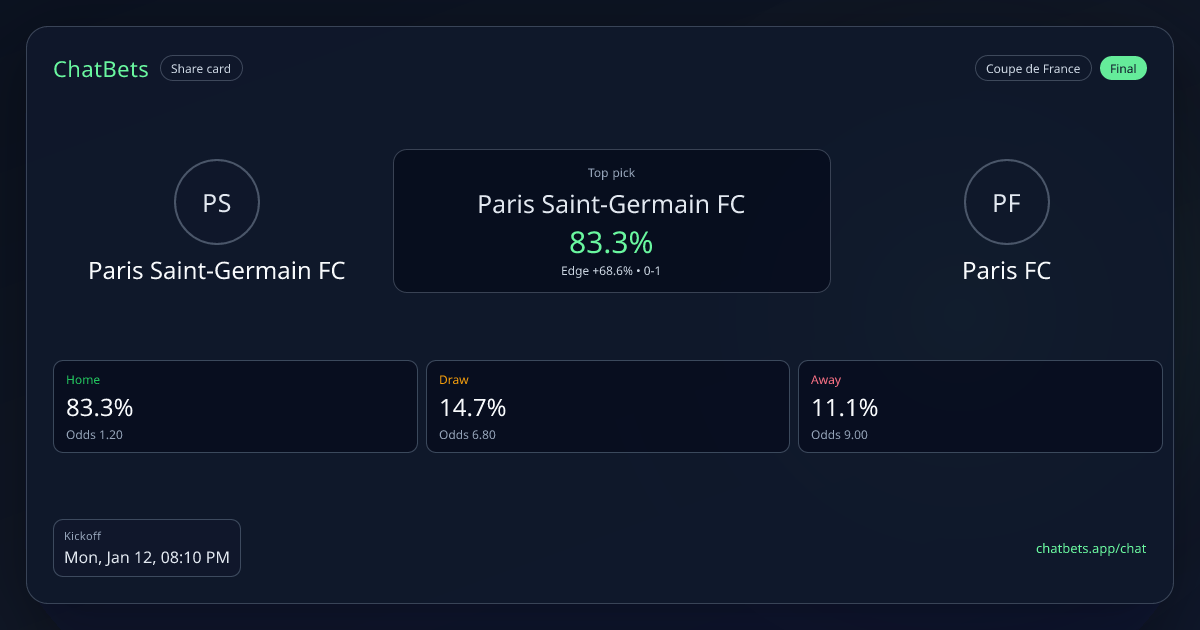Click the PS team circle icon
This screenshot has height=630, width=1200.
coord(217,203)
